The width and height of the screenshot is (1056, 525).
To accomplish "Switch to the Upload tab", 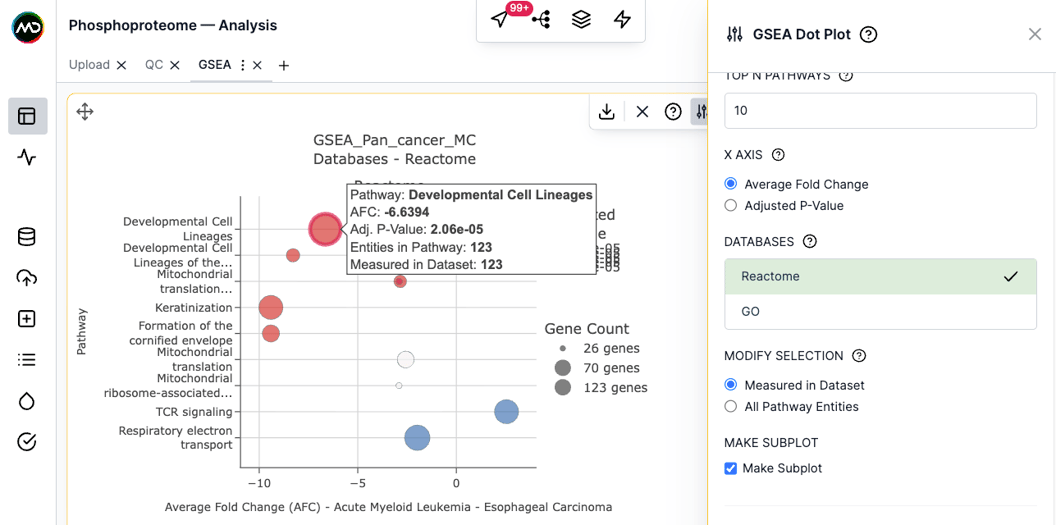I will 89,65.
